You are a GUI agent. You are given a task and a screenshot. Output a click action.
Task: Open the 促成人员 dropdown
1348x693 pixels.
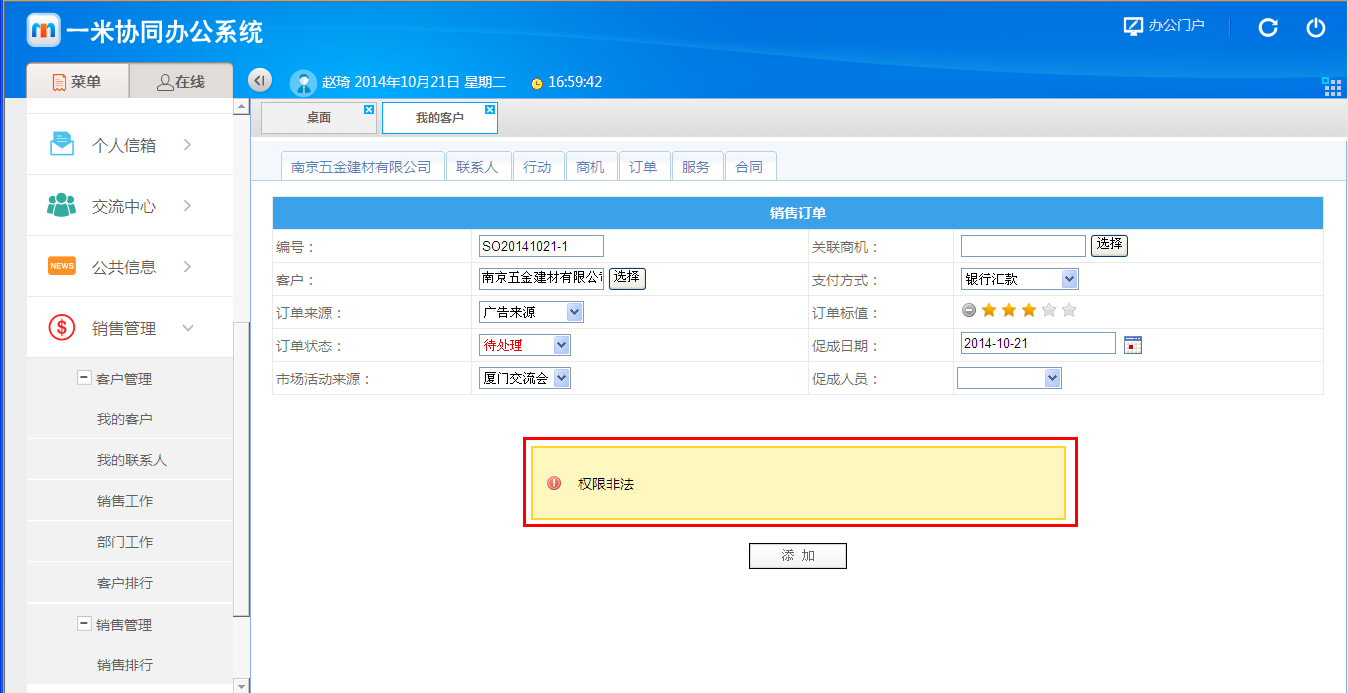[x=1009, y=378]
